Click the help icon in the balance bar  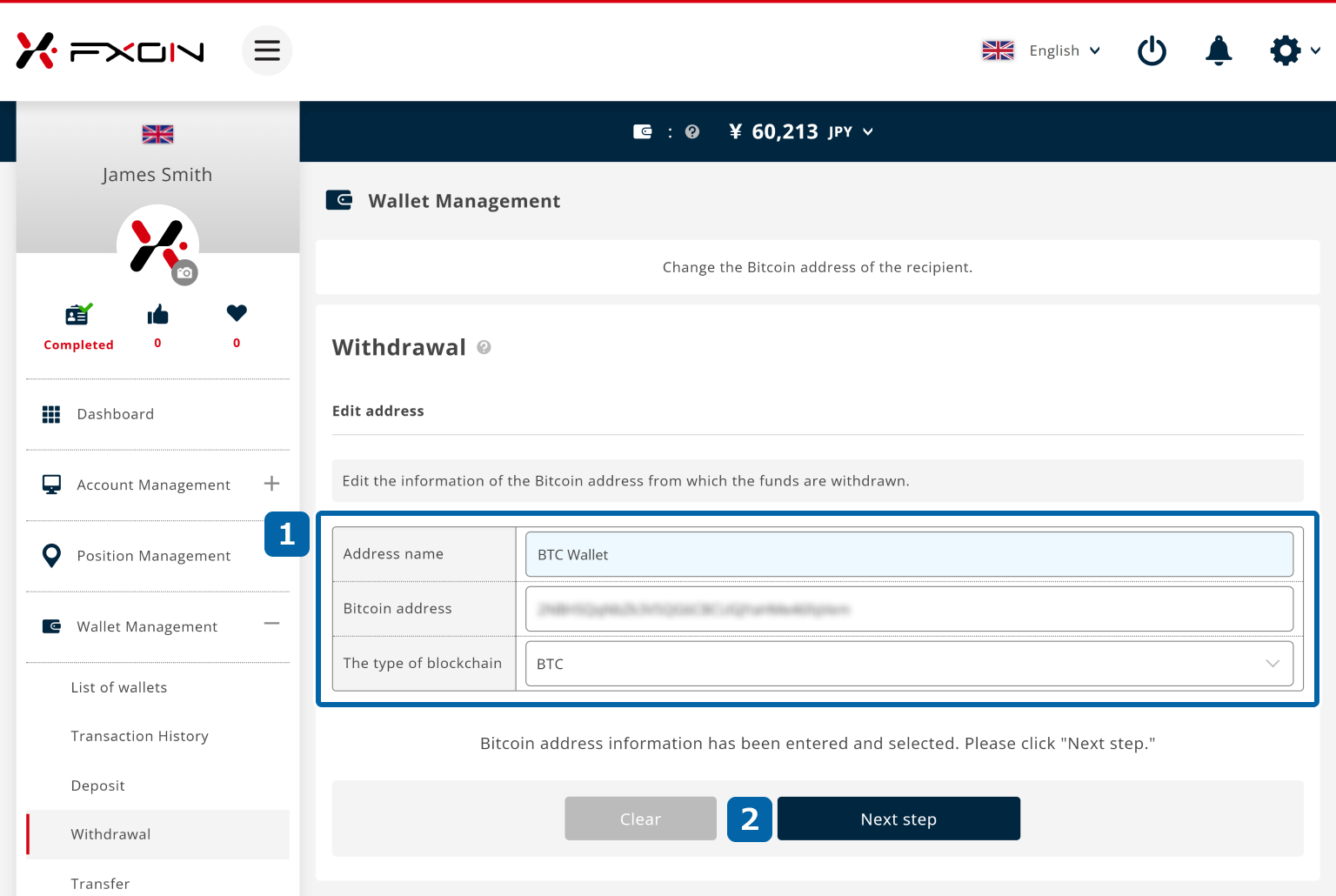click(x=692, y=131)
